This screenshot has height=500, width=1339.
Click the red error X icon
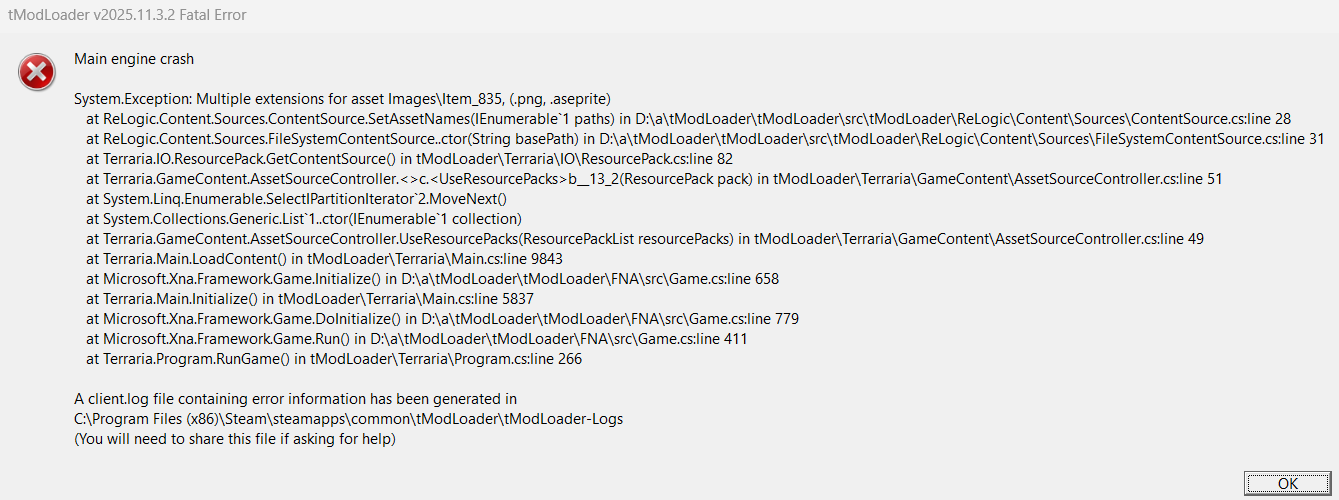(37, 71)
